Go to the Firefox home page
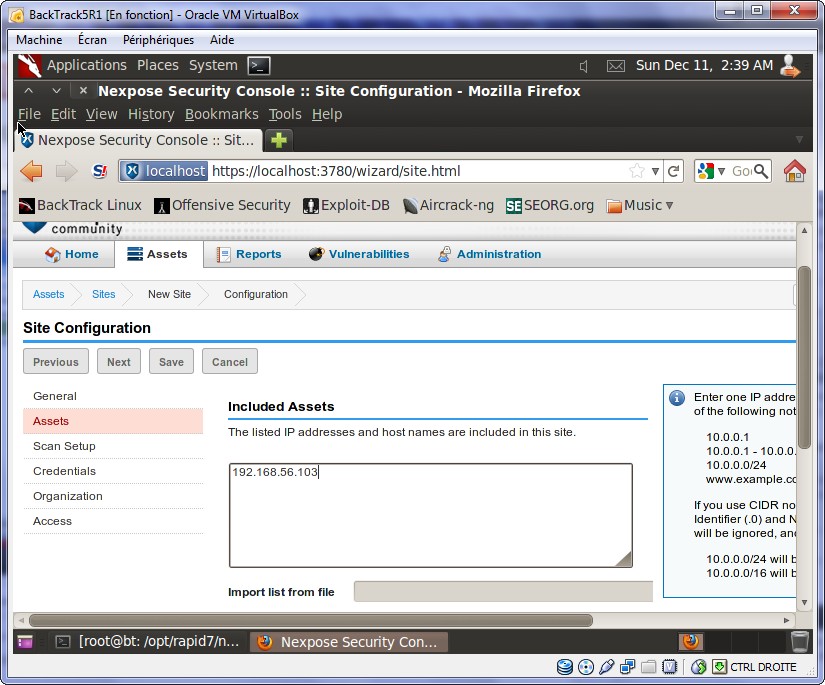Image resolution: width=825 pixels, height=685 pixels. 794,171
